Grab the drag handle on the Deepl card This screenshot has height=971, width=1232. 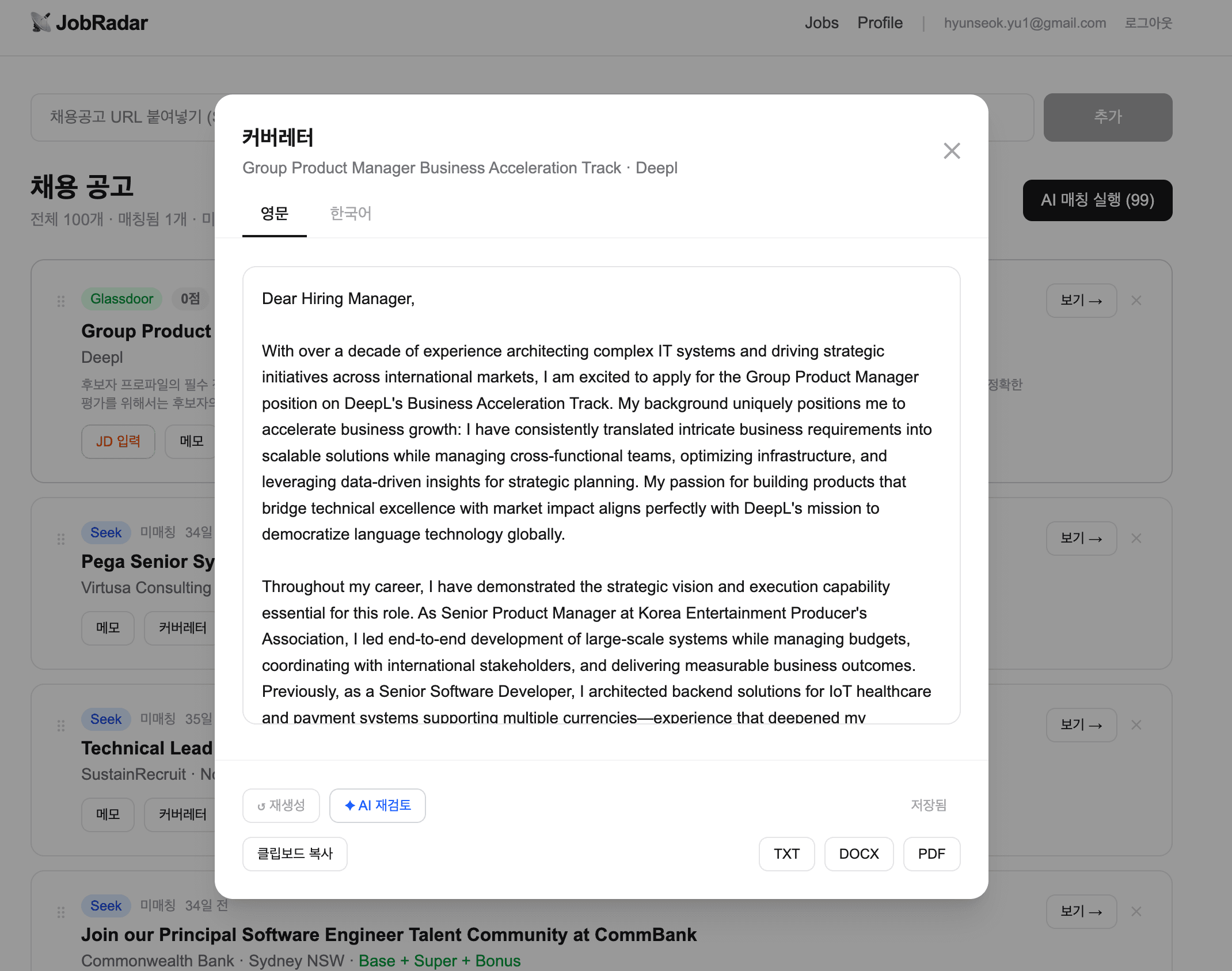(61, 301)
